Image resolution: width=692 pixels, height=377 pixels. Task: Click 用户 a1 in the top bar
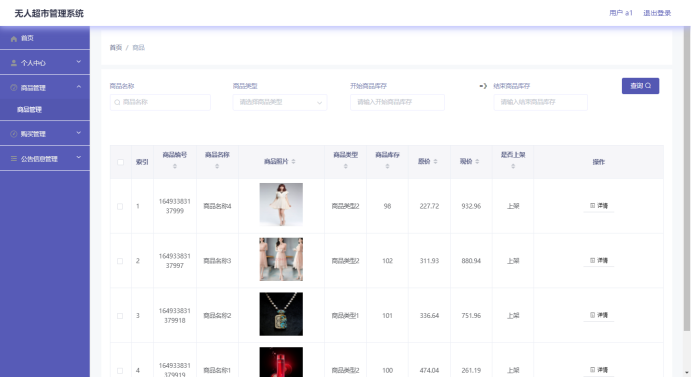[x=621, y=13]
